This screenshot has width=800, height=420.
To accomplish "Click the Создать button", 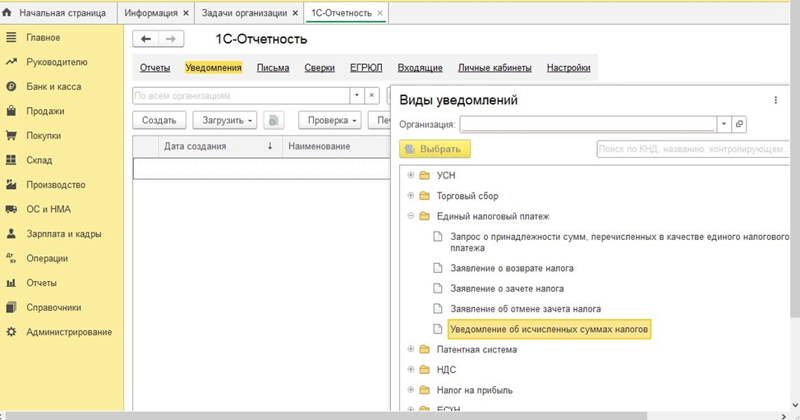I will click(x=159, y=120).
